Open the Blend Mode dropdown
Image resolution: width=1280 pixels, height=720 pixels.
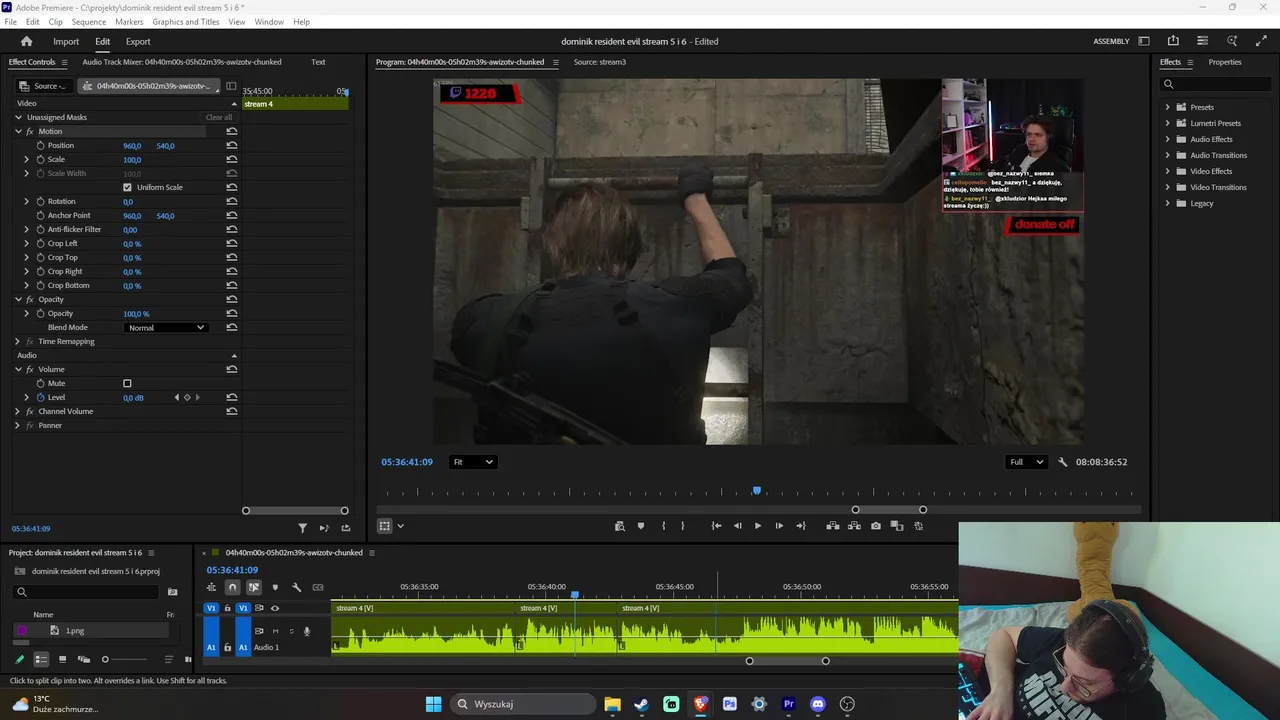click(166, 328)
